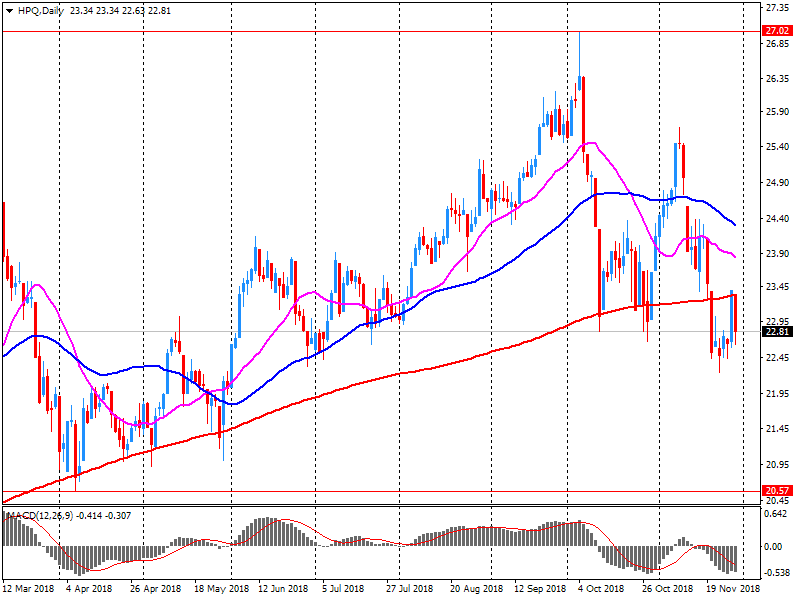Click the -0.538 MACD scale label
Image resolution: width=800 pixels, height=600 pixels.
(776, 572)
